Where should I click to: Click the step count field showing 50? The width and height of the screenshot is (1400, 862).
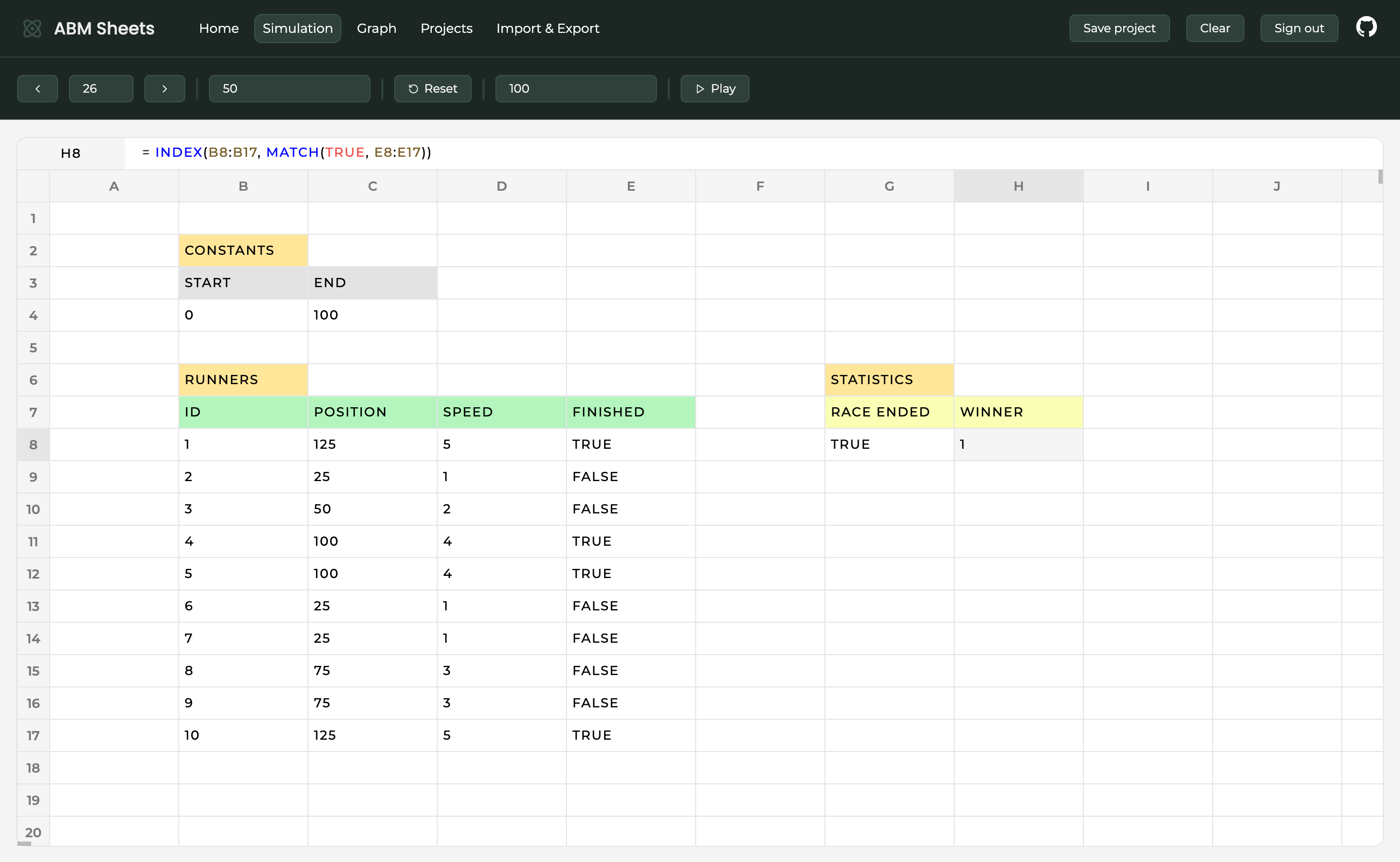(x=289, y=89)
